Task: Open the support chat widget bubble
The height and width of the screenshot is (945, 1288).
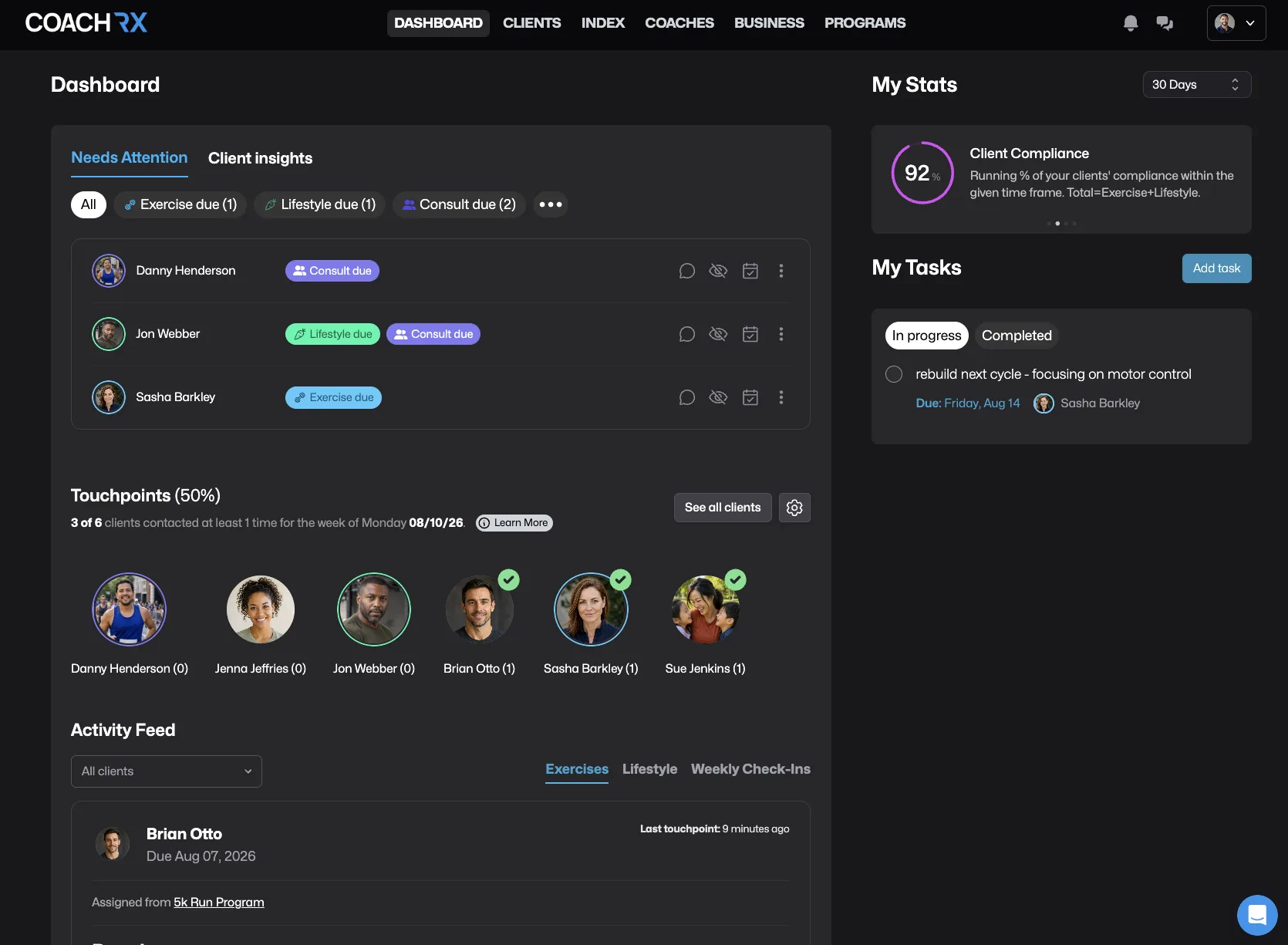Action: [1257, 915]
